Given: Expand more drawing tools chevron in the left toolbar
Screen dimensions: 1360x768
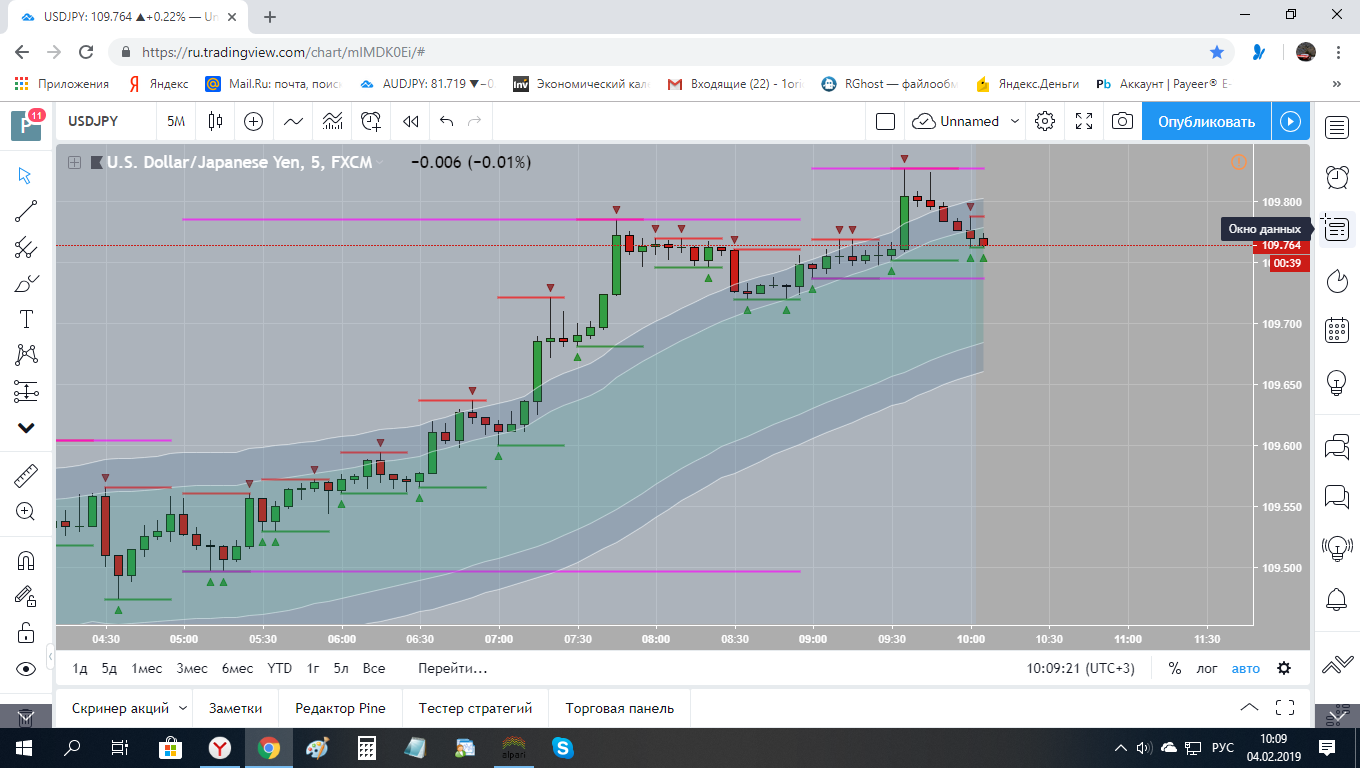Looking at the screenshot, I should pos(26,428).
